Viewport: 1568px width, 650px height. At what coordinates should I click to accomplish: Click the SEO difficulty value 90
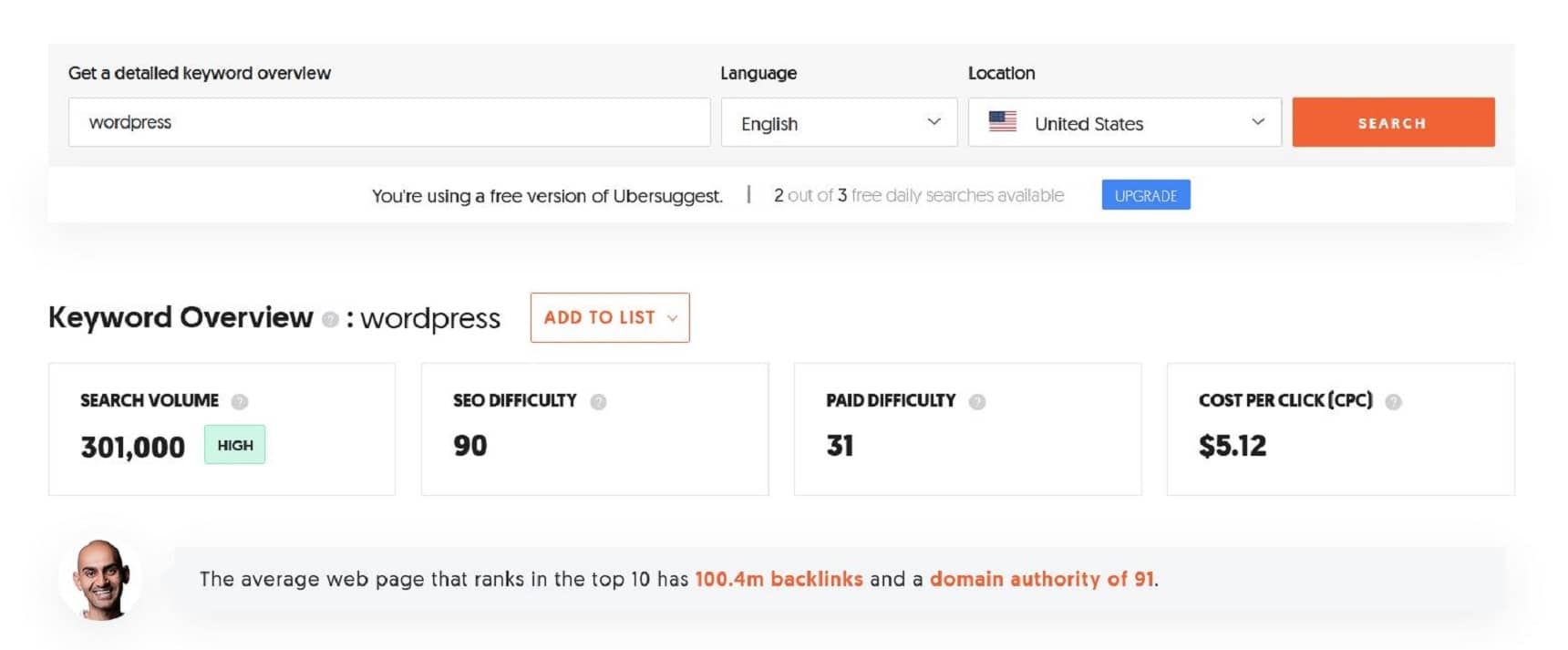click(x=470, y=446)
